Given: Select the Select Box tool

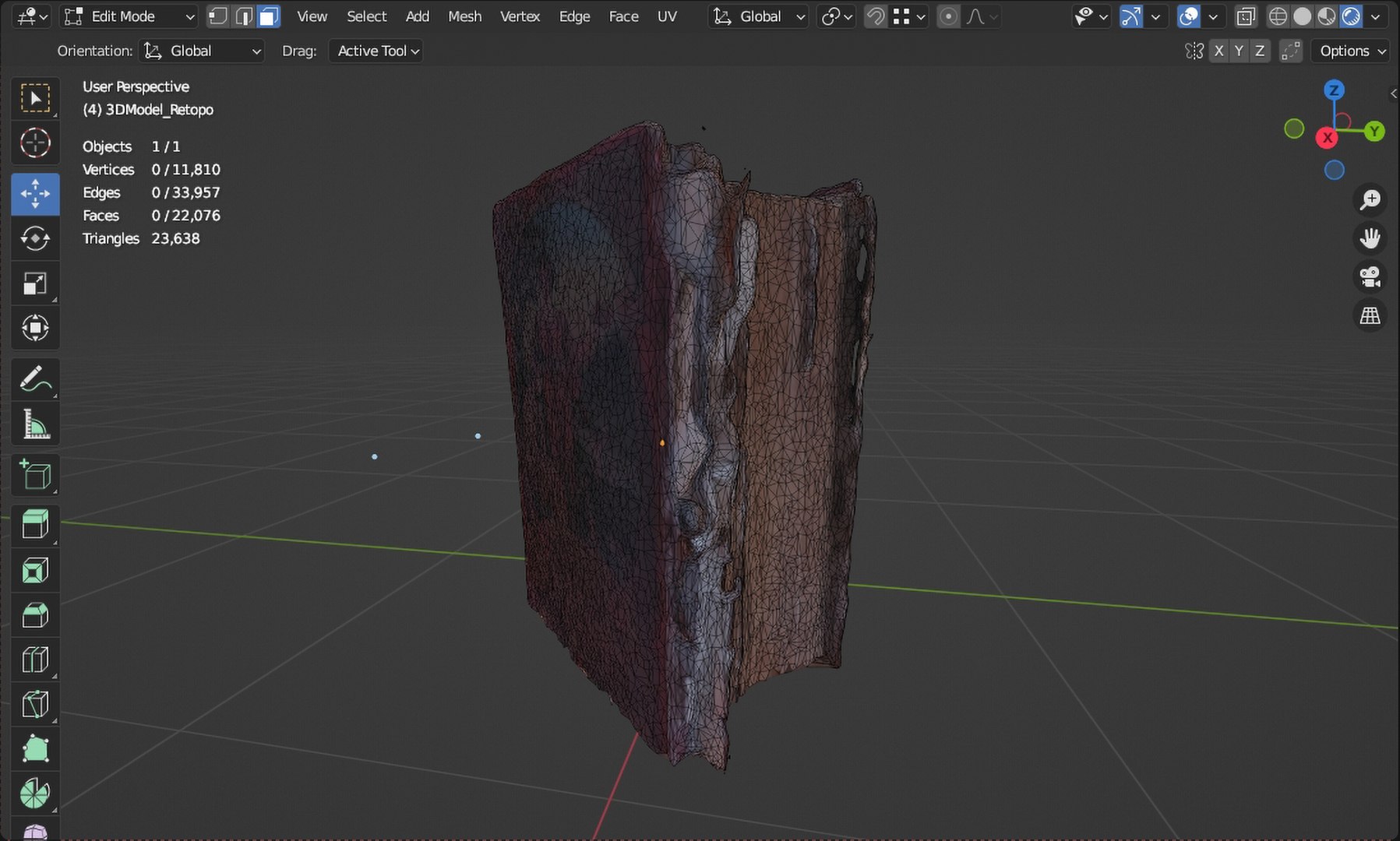Looking at the screenshot, I should (x=35, y=98).
